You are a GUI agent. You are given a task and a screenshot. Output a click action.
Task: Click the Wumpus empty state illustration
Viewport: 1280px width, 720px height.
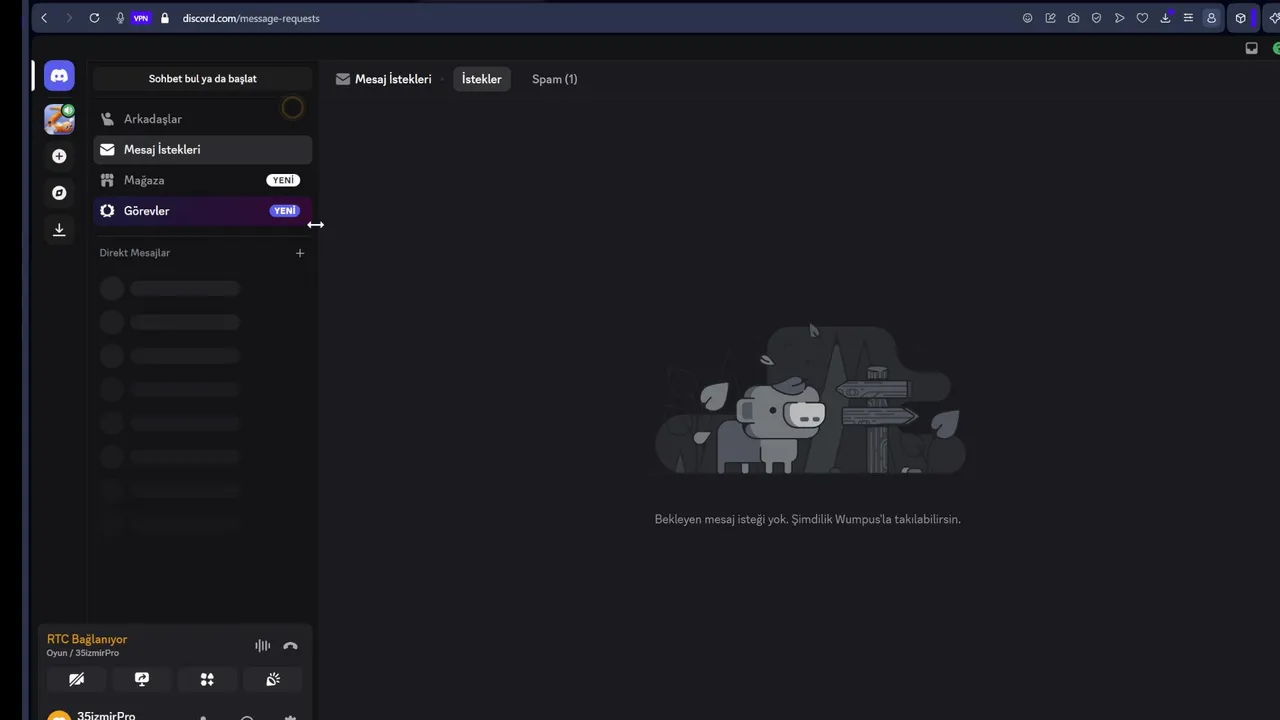[808, 398]
